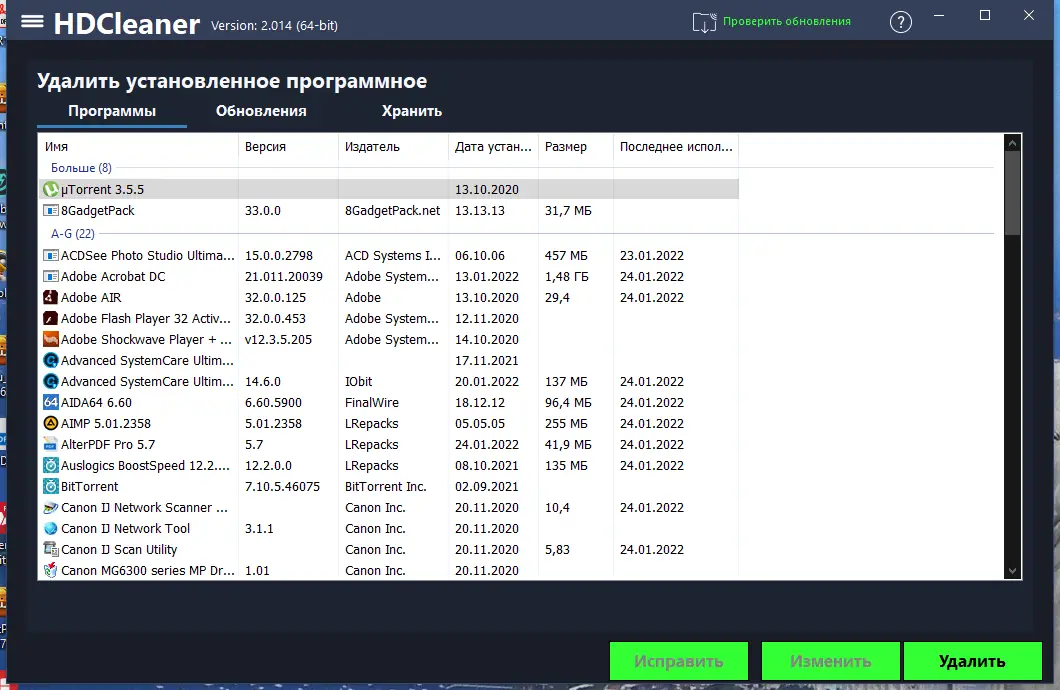
Task: Open the Хранить tab
Action: coord(412,111)
